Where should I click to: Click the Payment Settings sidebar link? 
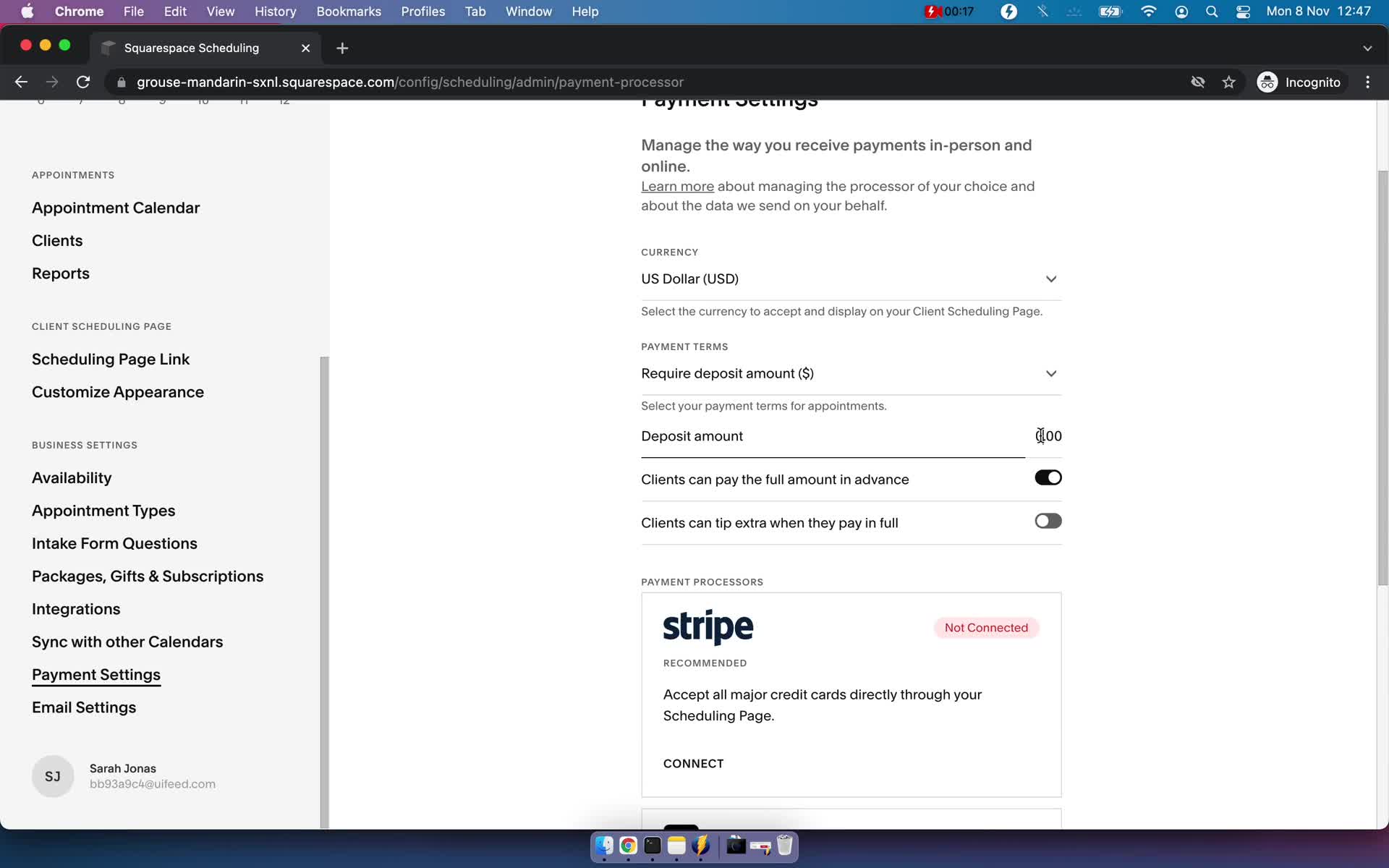point(96,675)
